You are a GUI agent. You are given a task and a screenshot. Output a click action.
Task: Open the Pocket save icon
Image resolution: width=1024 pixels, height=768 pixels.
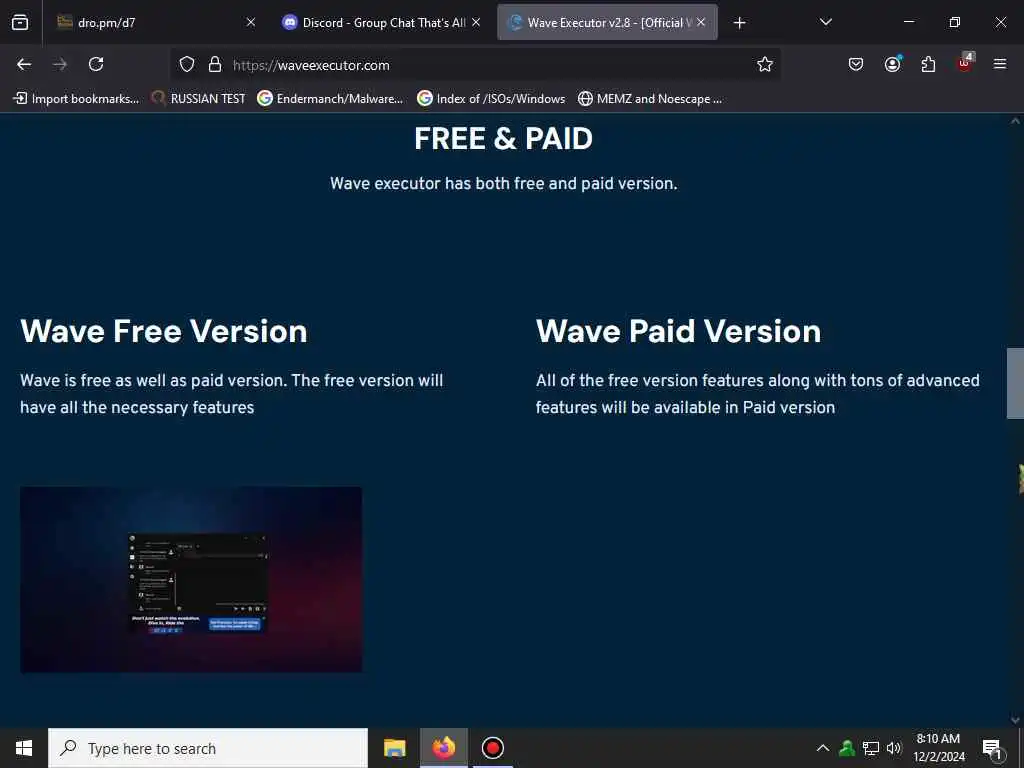(x=856, y=64)
